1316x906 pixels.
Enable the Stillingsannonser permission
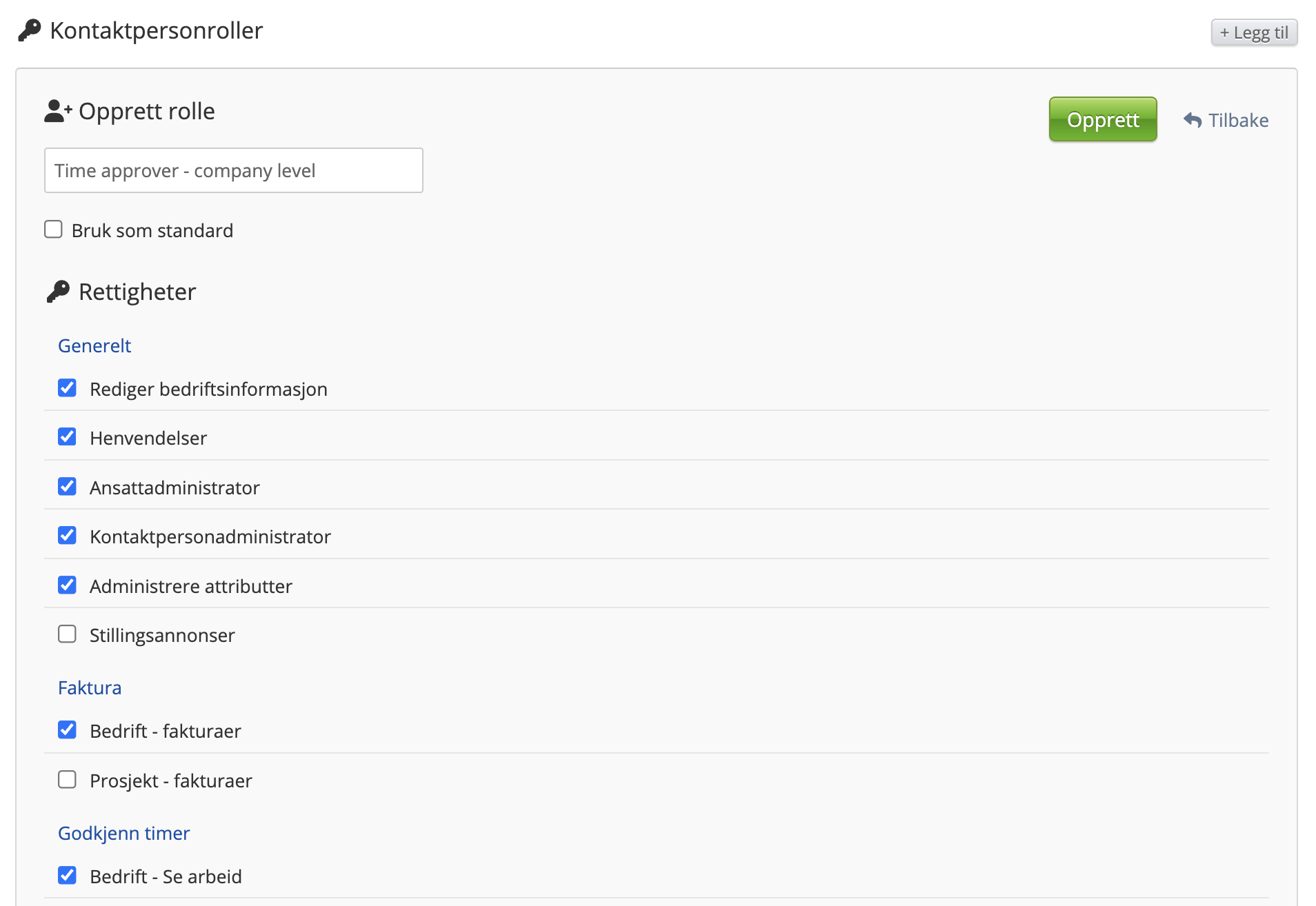(x=67, y=634)
